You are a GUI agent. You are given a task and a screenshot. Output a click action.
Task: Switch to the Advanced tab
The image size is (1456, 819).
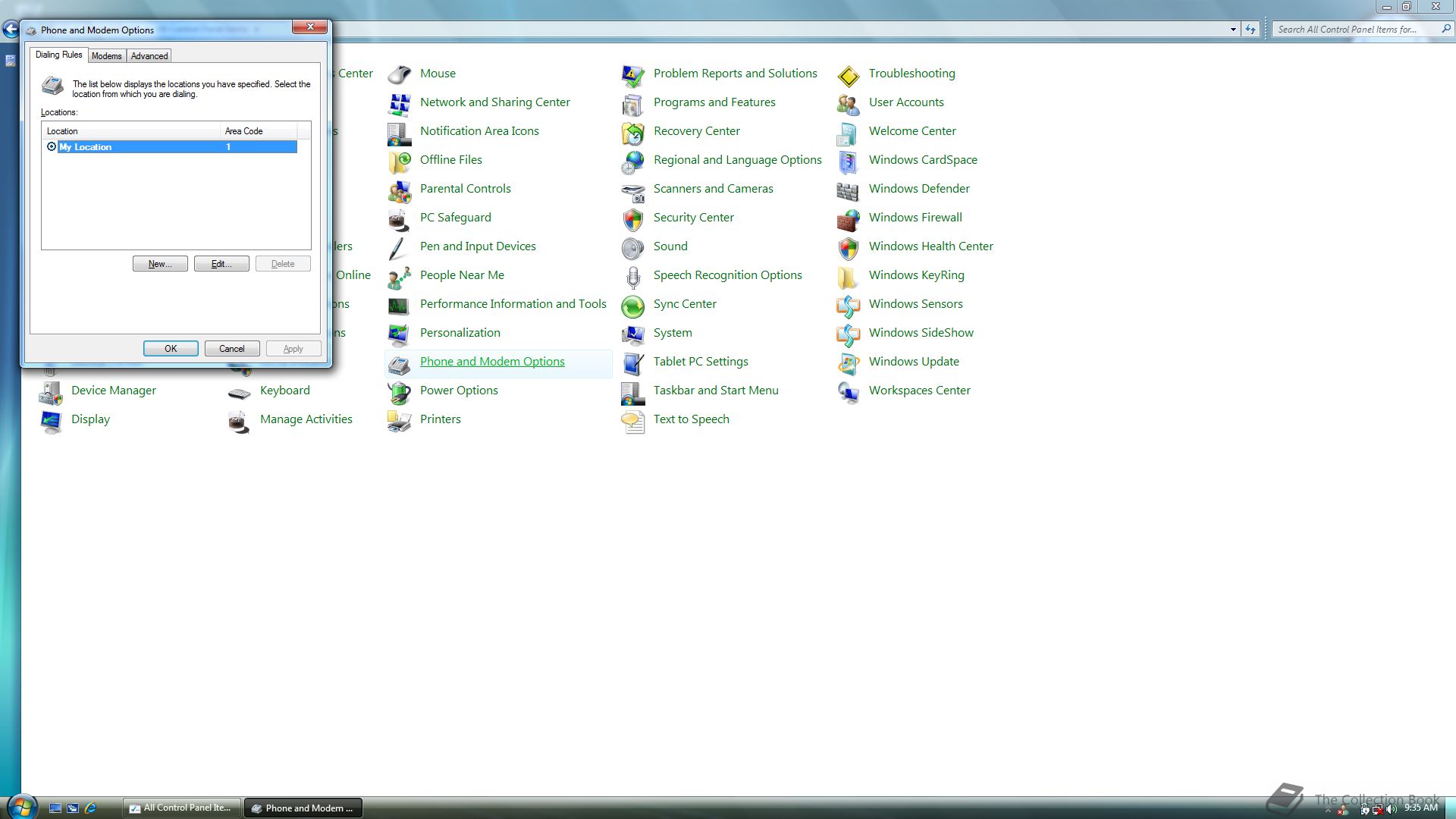149,56
